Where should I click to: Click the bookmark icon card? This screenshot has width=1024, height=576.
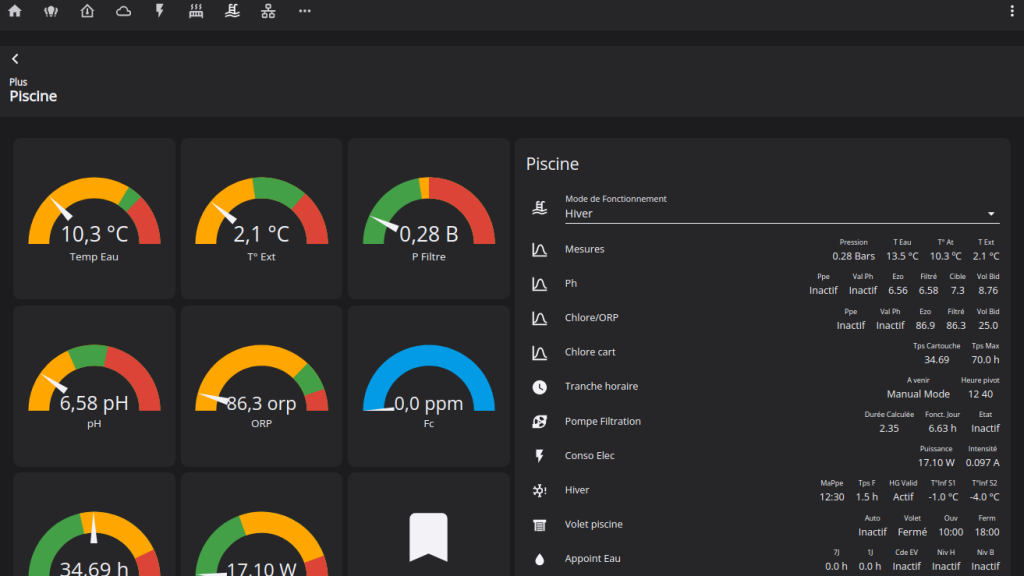(x=428, y=524)
